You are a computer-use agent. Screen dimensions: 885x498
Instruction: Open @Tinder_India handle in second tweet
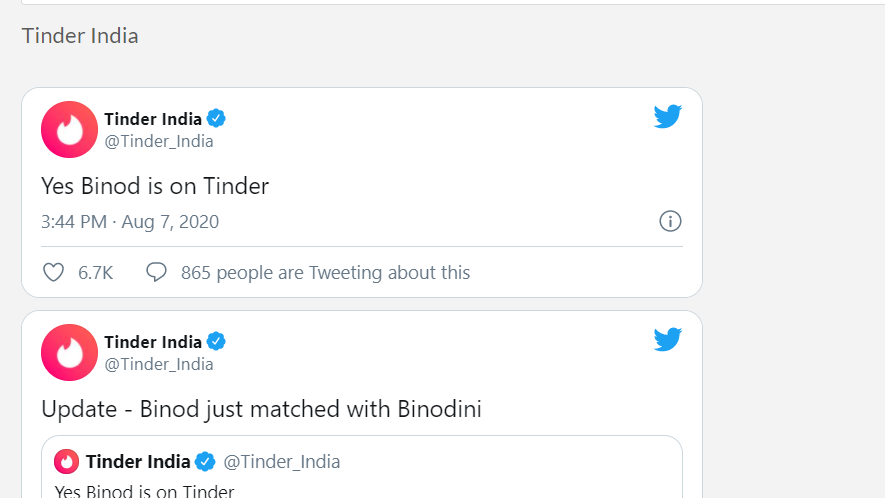(159, 364)
